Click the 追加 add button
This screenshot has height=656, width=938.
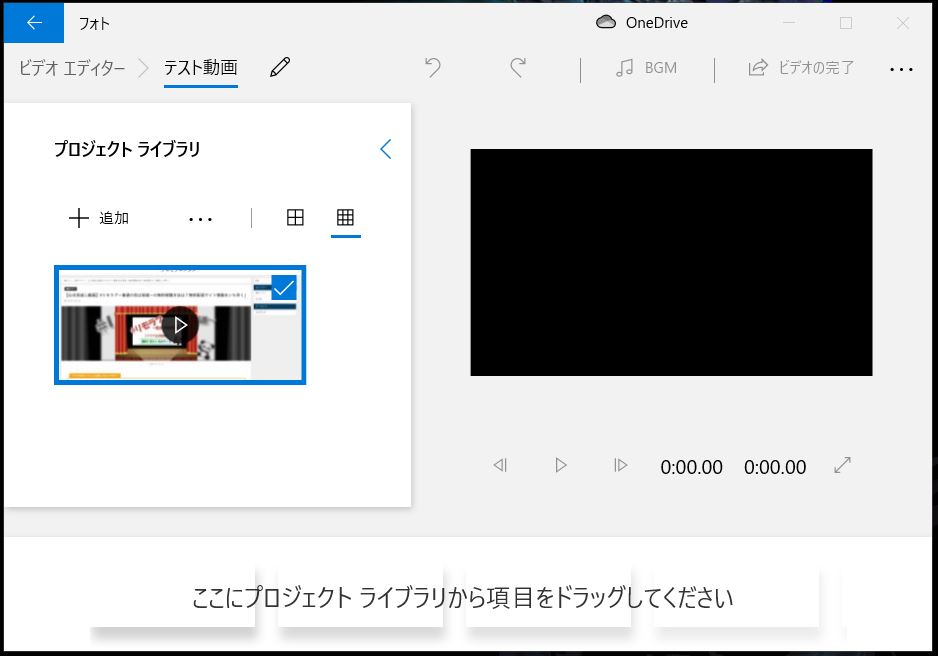pyautogui.click(x=99, y=218)
